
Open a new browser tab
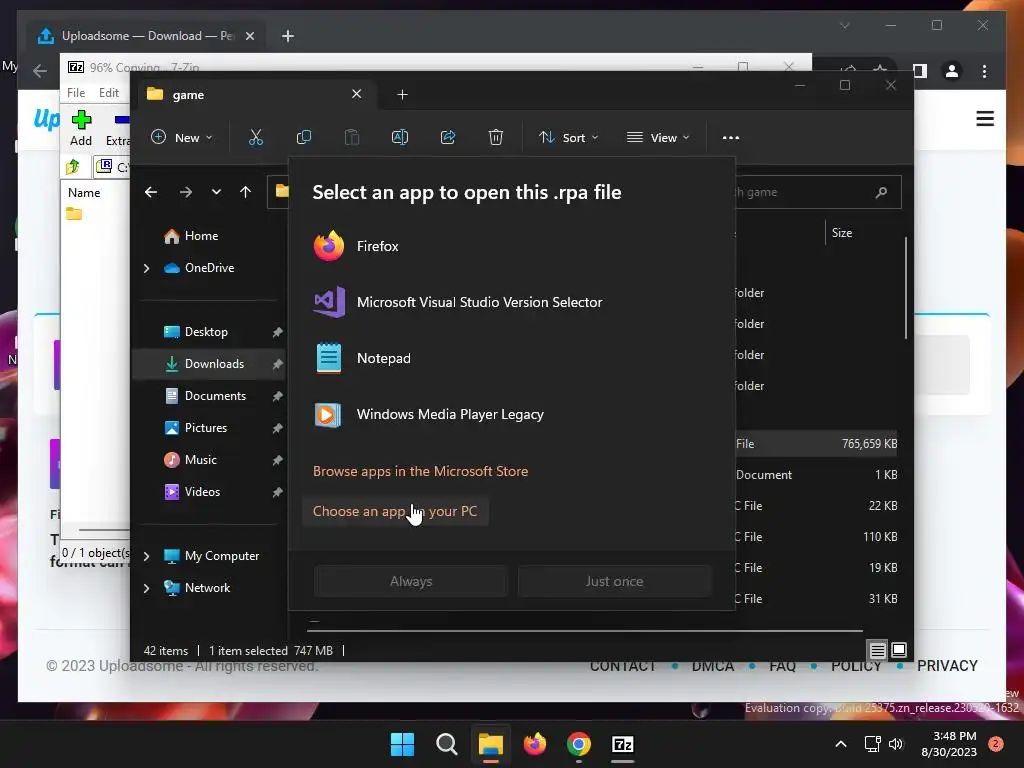point(288,36)
